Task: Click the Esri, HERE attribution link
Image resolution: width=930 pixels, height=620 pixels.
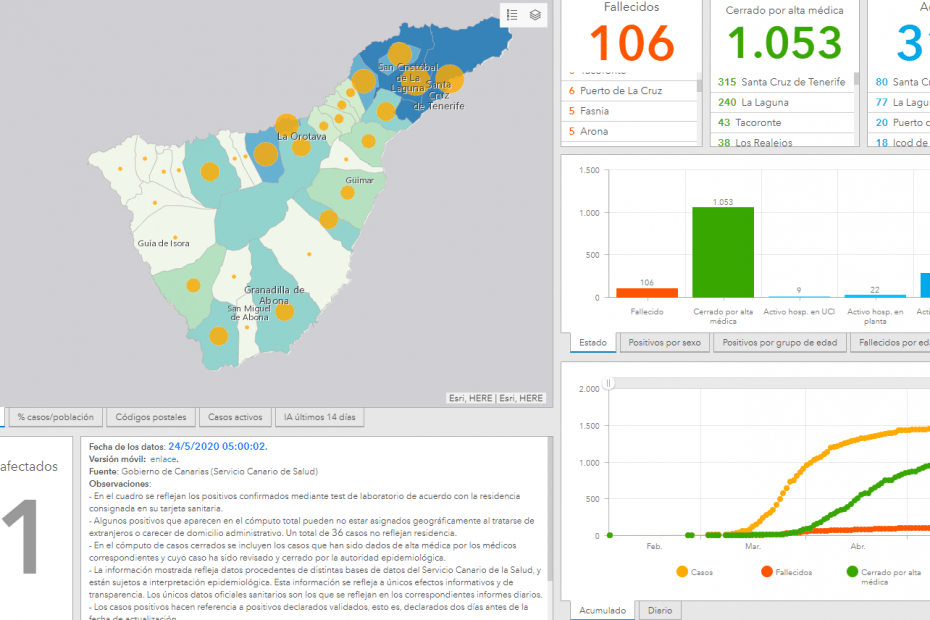Action: [x=496, y=398]
